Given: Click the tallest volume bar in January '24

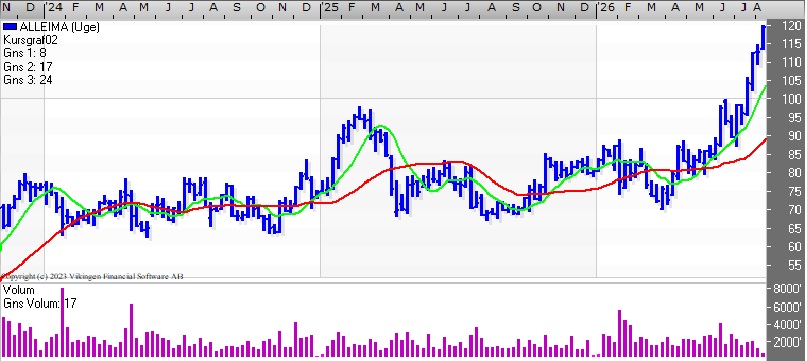Looking at the screenshot, I should (62, 322).
